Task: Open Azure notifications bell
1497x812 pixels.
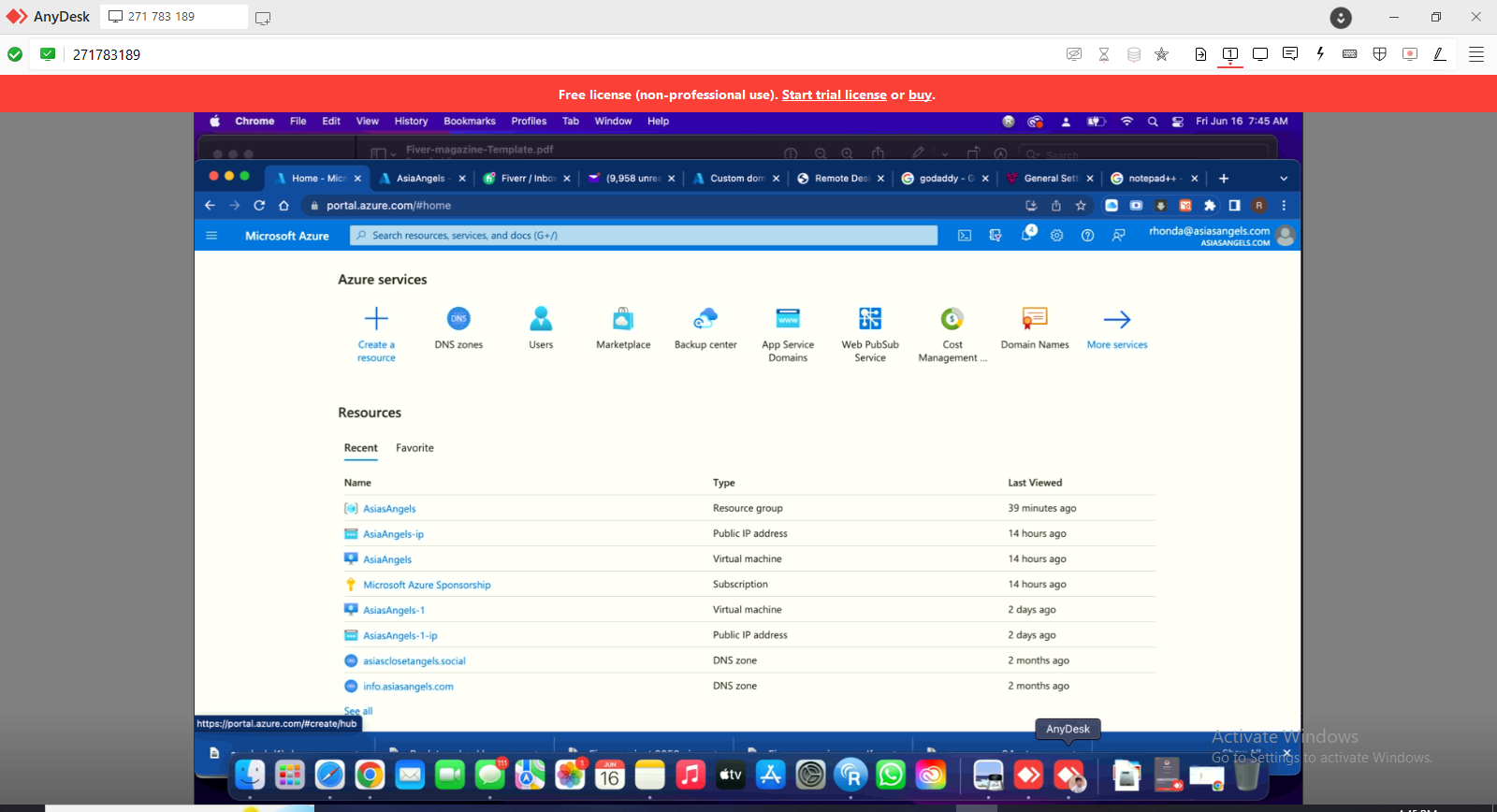Action: 1026,235
